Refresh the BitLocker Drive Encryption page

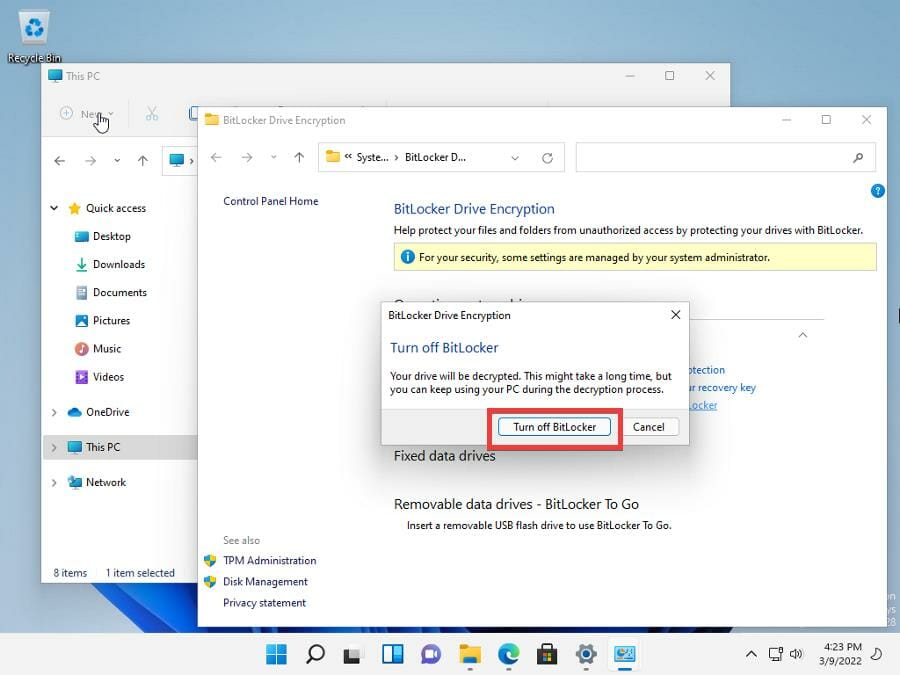546,157
